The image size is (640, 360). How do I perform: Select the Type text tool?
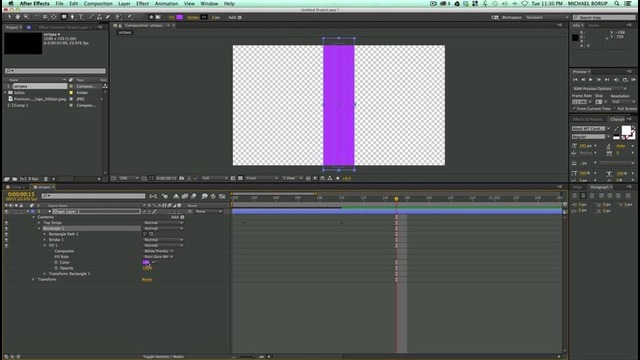81,17
